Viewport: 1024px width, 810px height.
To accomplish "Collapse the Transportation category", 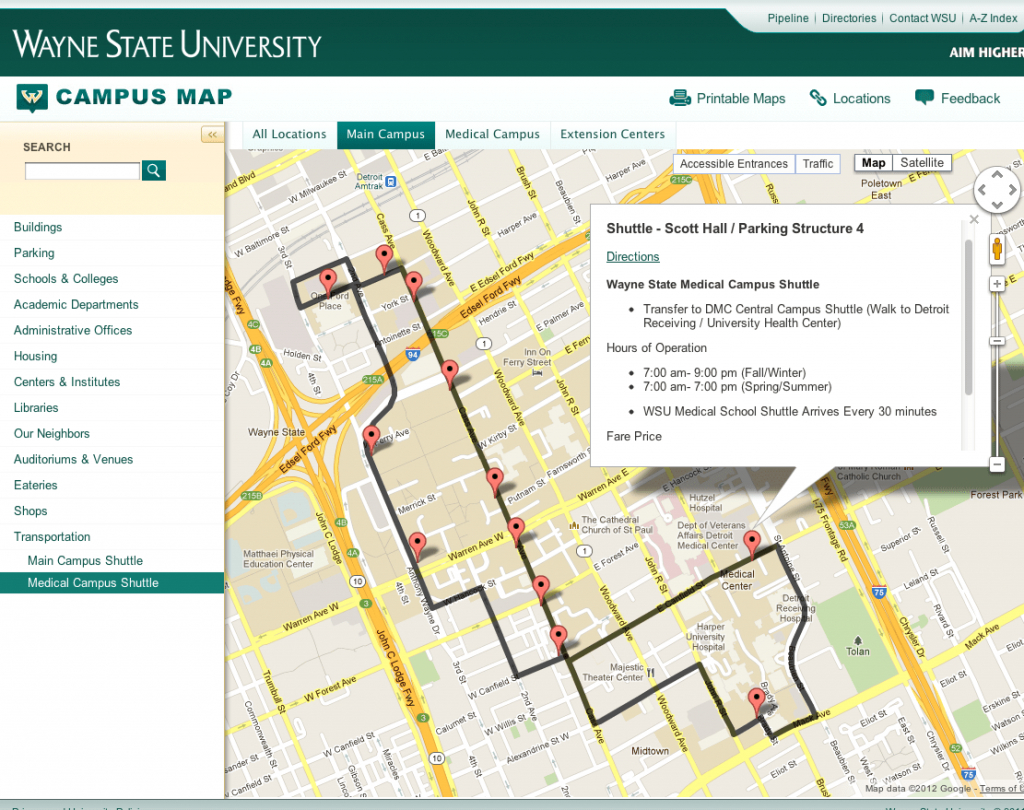I will (x=52, y=537).
